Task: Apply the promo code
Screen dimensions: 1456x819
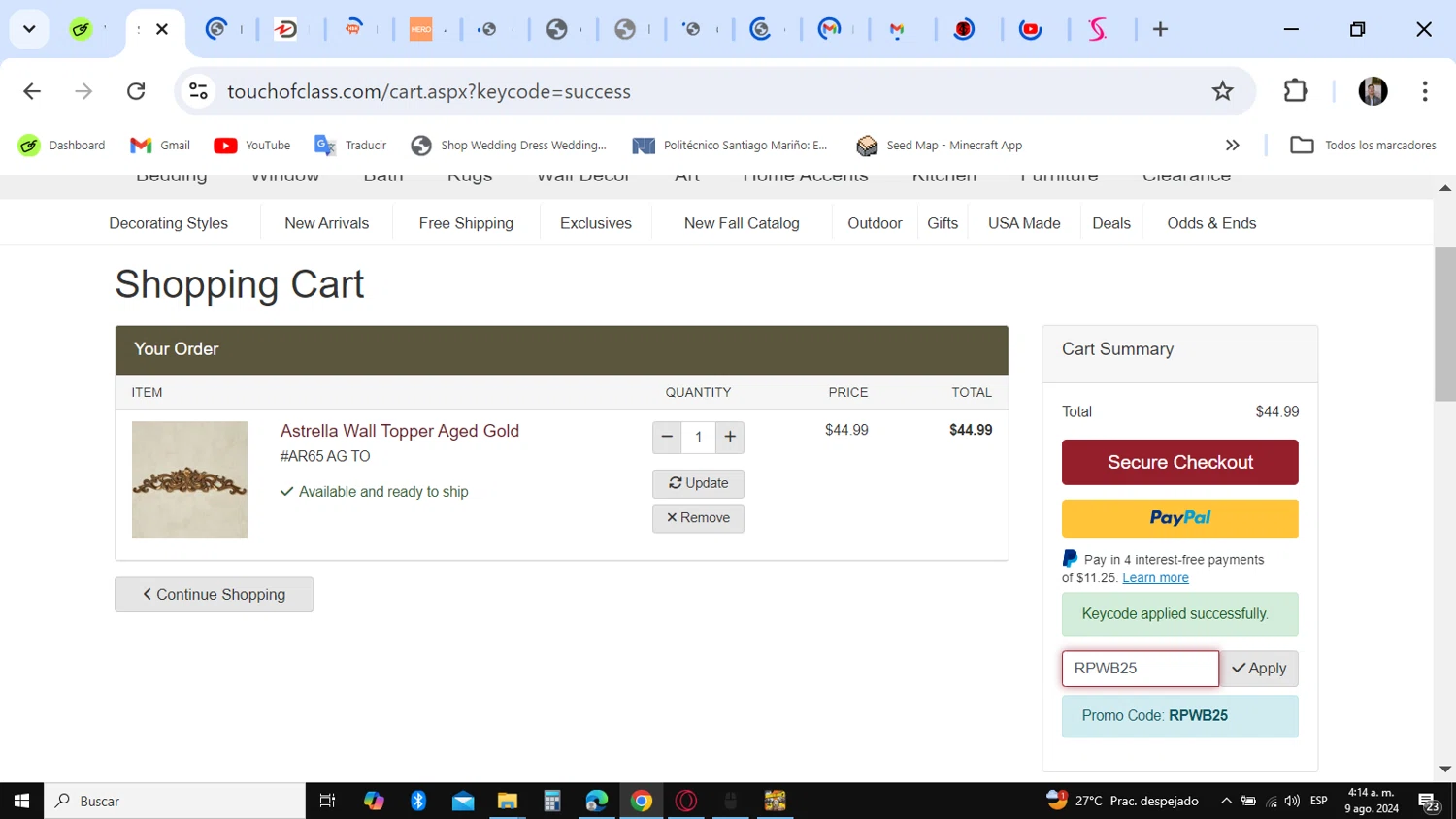Action: point(1259,669)
